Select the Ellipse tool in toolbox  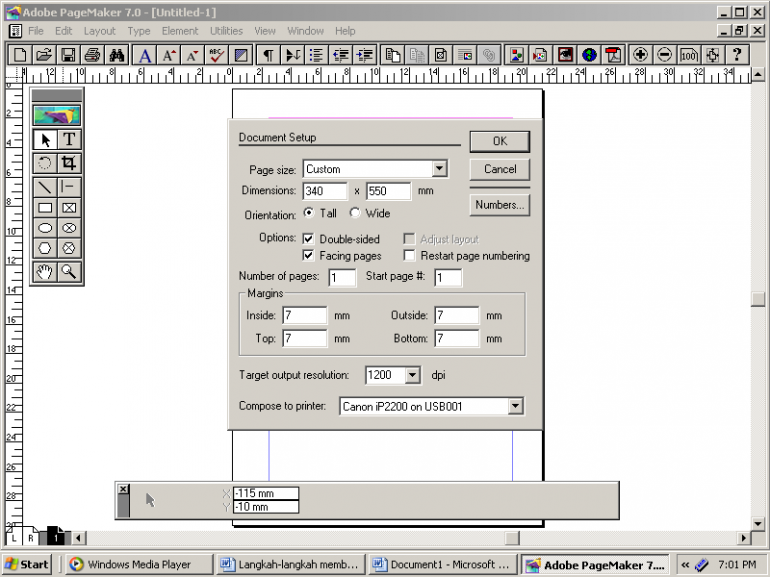click(x=45, y=228)
